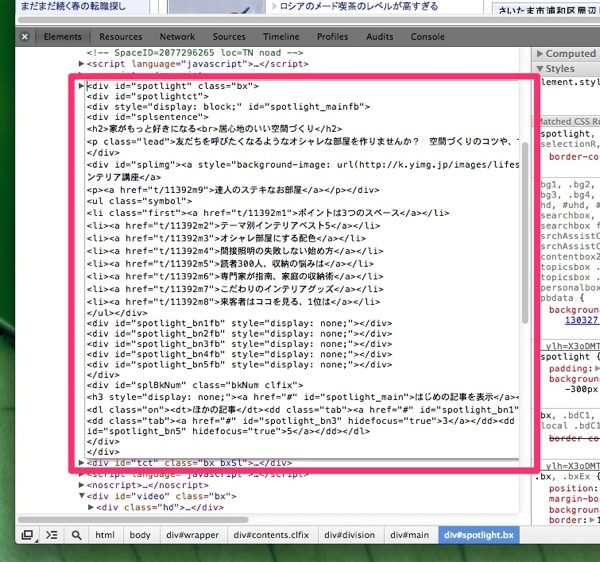This screenshot has height=562, width=600.
Task: Switch to the Profiles tab
Action: tap(332, 37)
